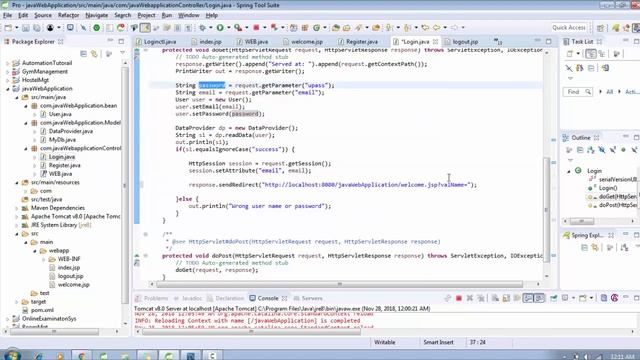Image resolution: width=640 pixels, height=360 pixels.
Task: Open the Refactor menu
Action: point(68,16)
